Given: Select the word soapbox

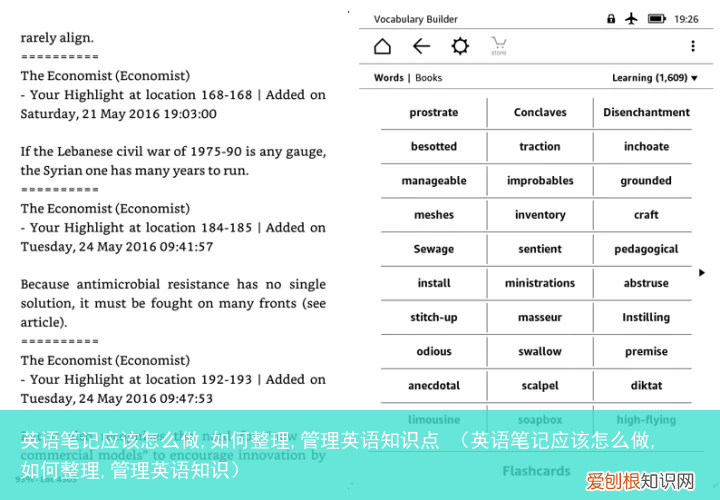Looking at the screenshot, I should [x=540, y=420].
